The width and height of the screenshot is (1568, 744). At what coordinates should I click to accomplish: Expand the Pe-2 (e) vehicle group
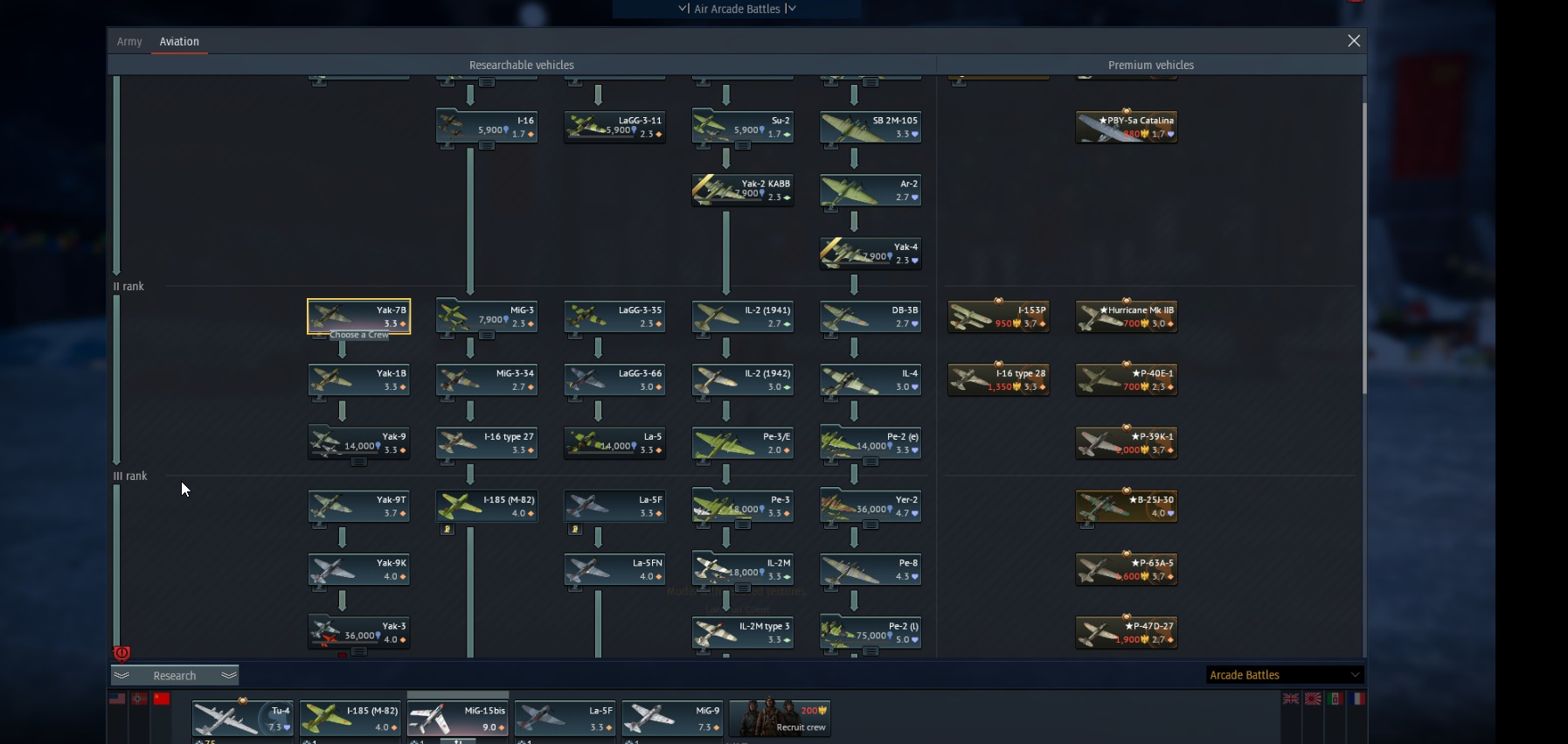871,462
